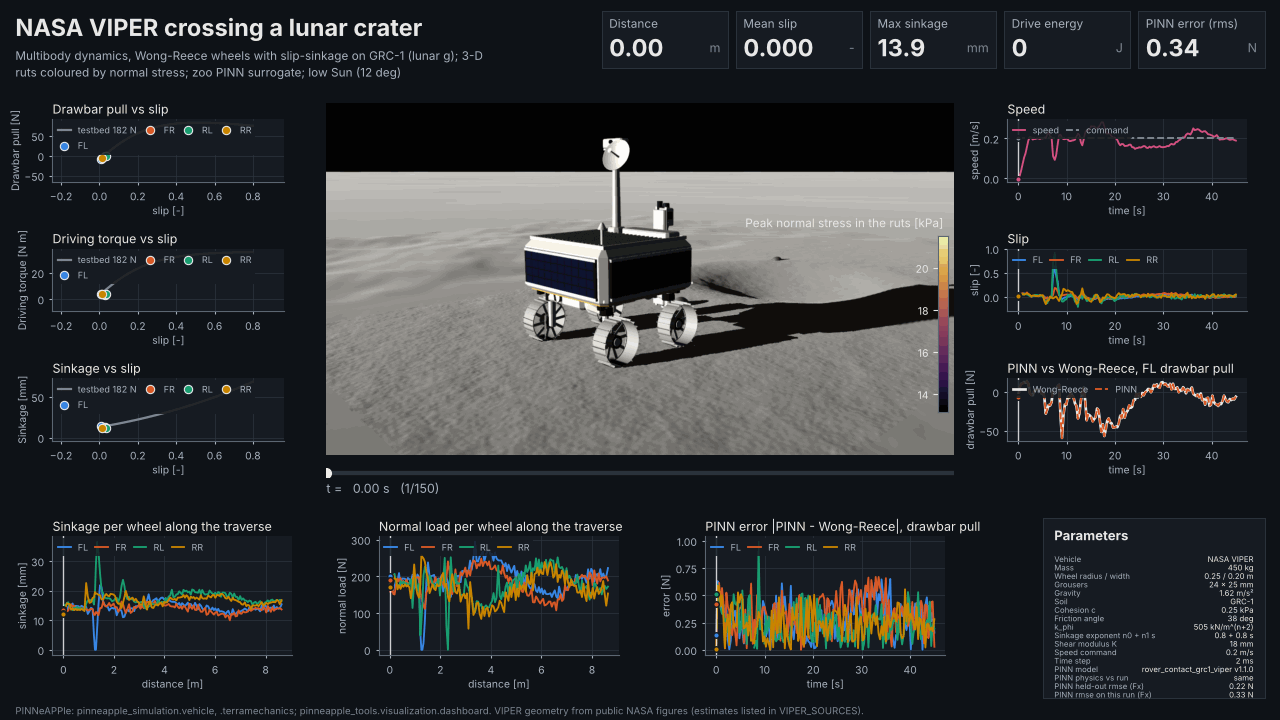Toggle Wong-Reece legend in FL drawbar pull chart
Screen dimensions: 1280x720
[1049, 390]
